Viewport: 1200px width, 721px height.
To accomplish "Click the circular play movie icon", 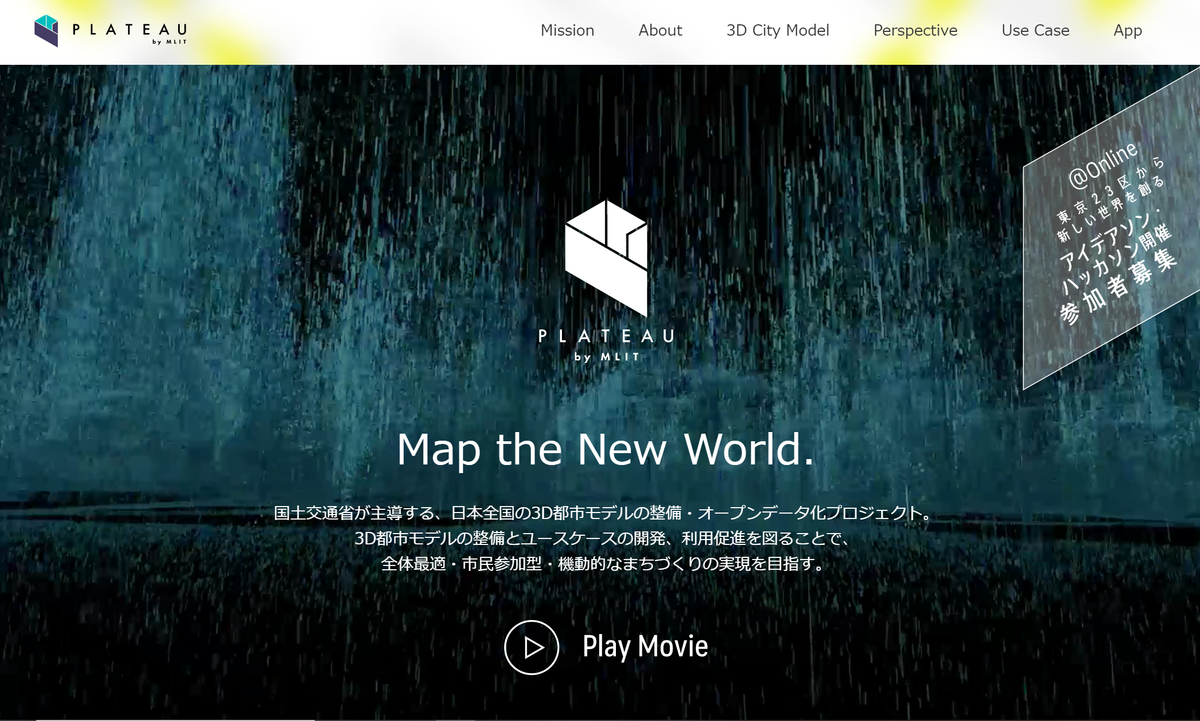I will (531, 647).
